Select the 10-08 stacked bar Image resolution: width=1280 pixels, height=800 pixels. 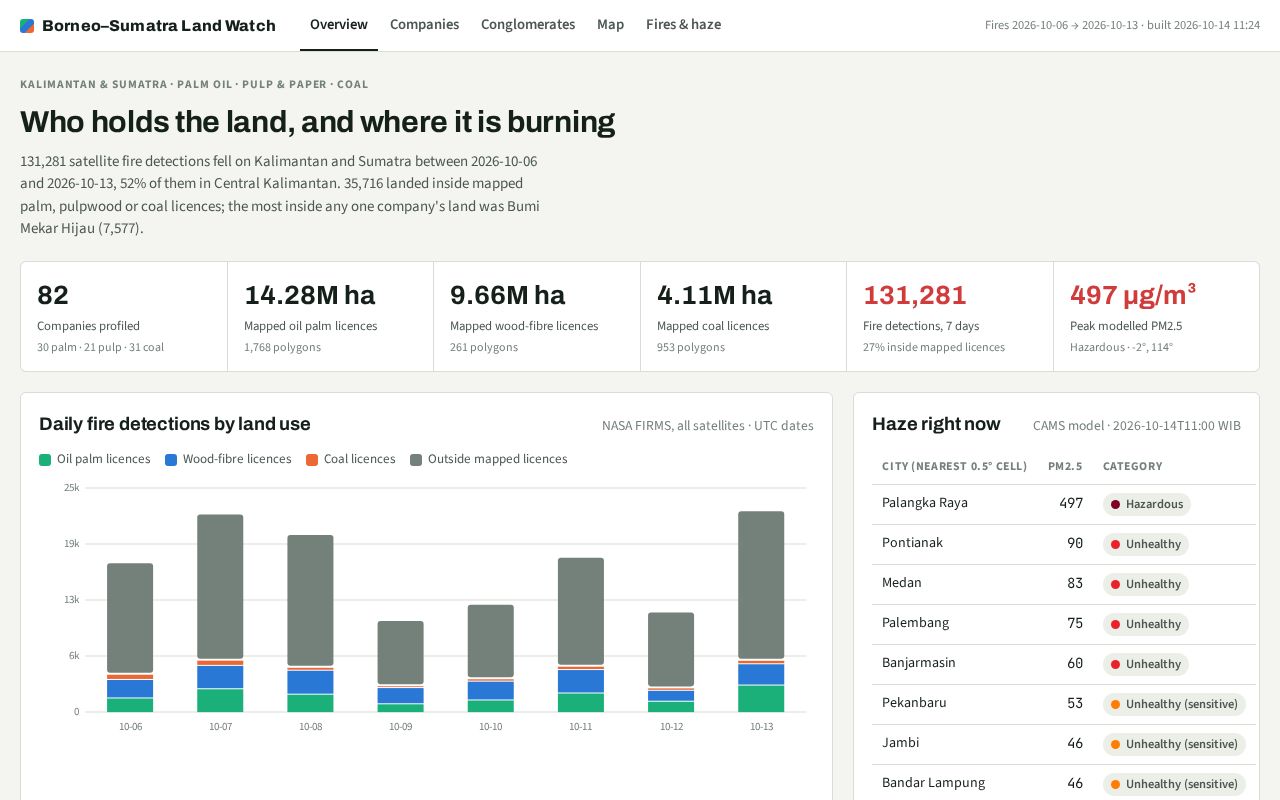310,624
